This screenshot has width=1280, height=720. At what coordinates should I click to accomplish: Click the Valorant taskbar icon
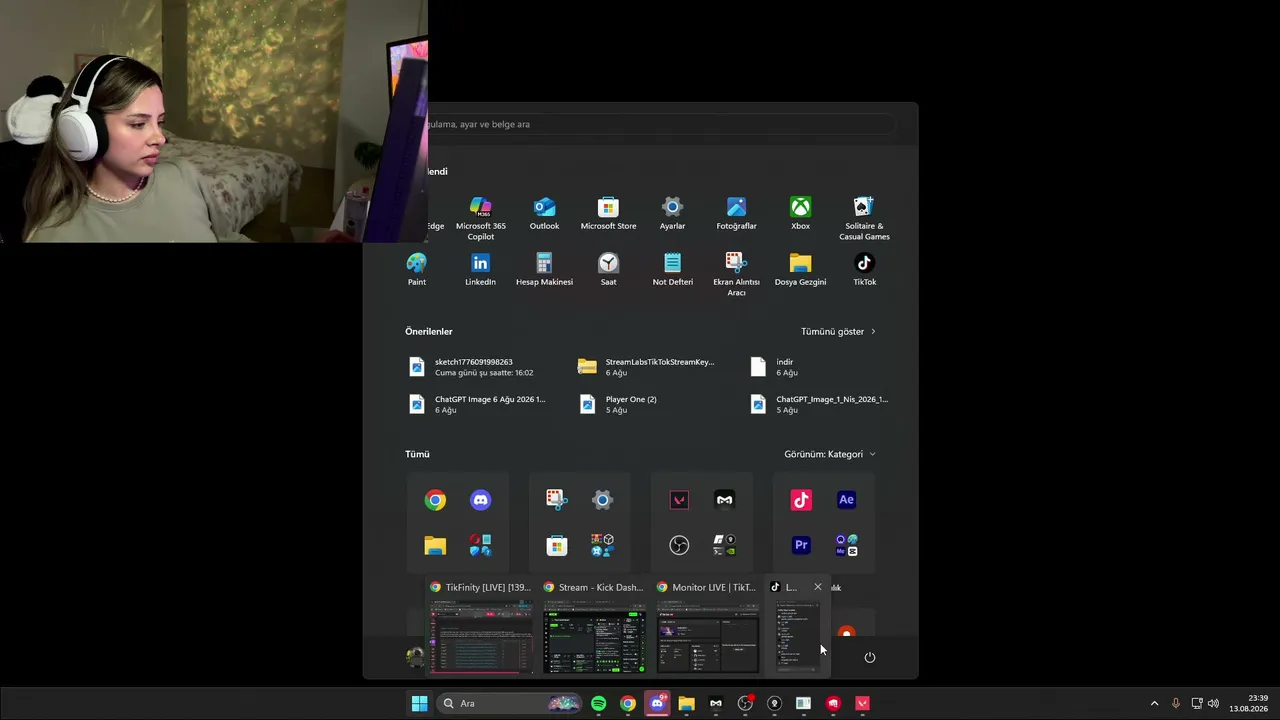[x=862, y=704]
